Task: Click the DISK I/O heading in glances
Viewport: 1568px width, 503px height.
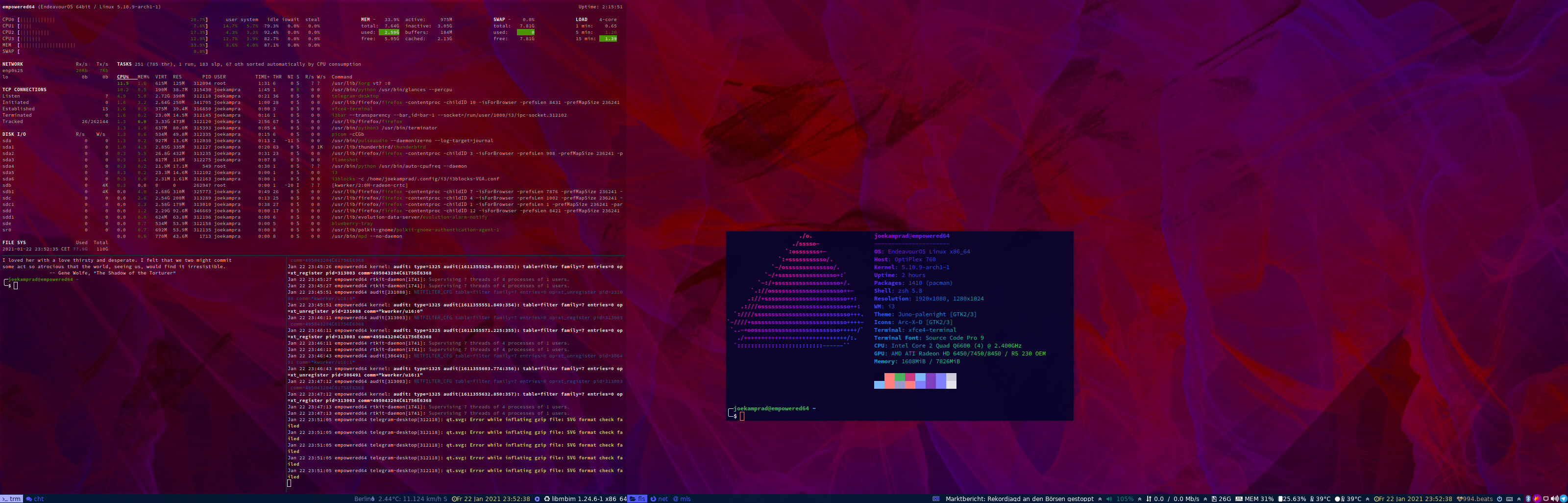Action: [14, 134]
